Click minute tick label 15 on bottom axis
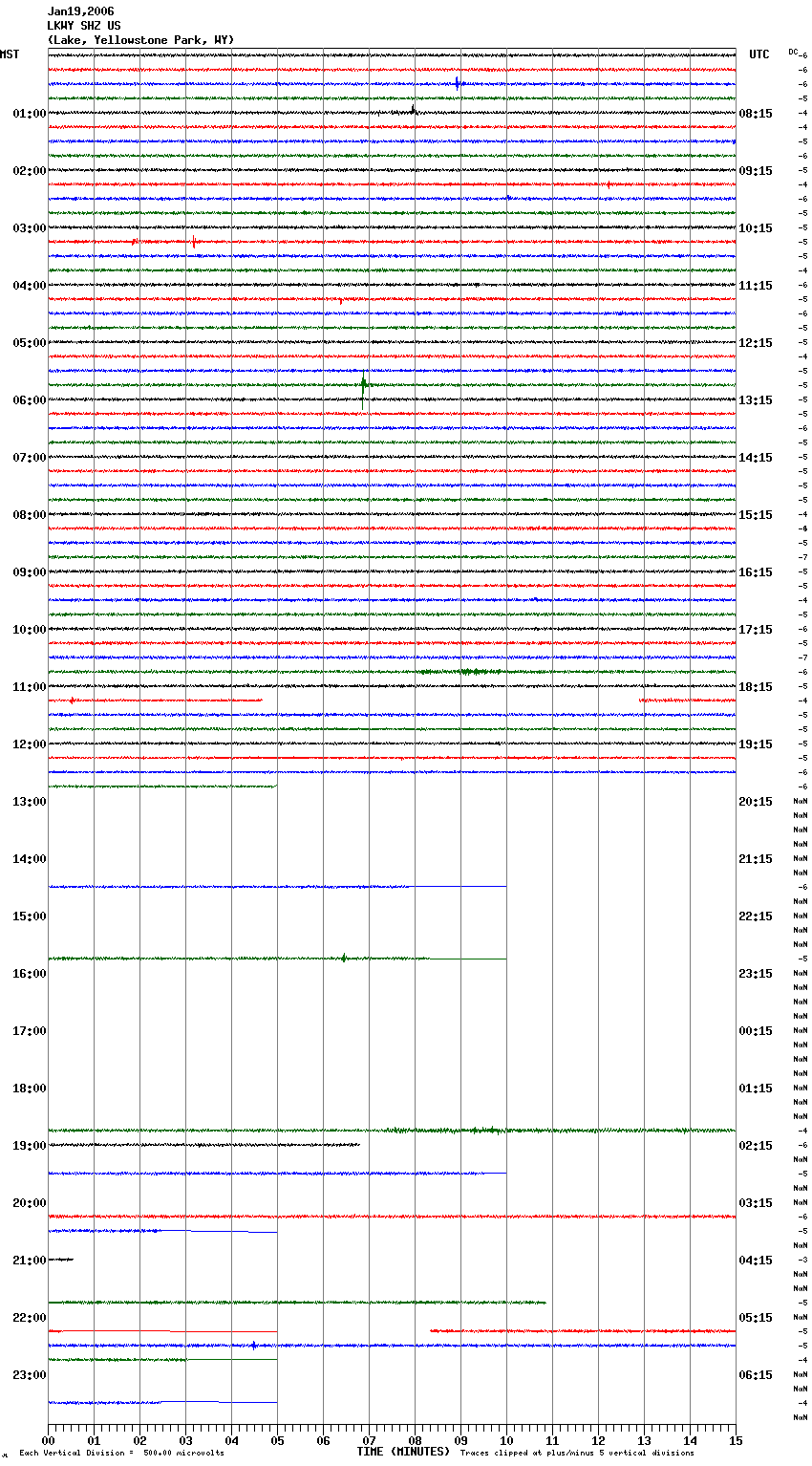Screen dimensions: 812x1466 736,1440
